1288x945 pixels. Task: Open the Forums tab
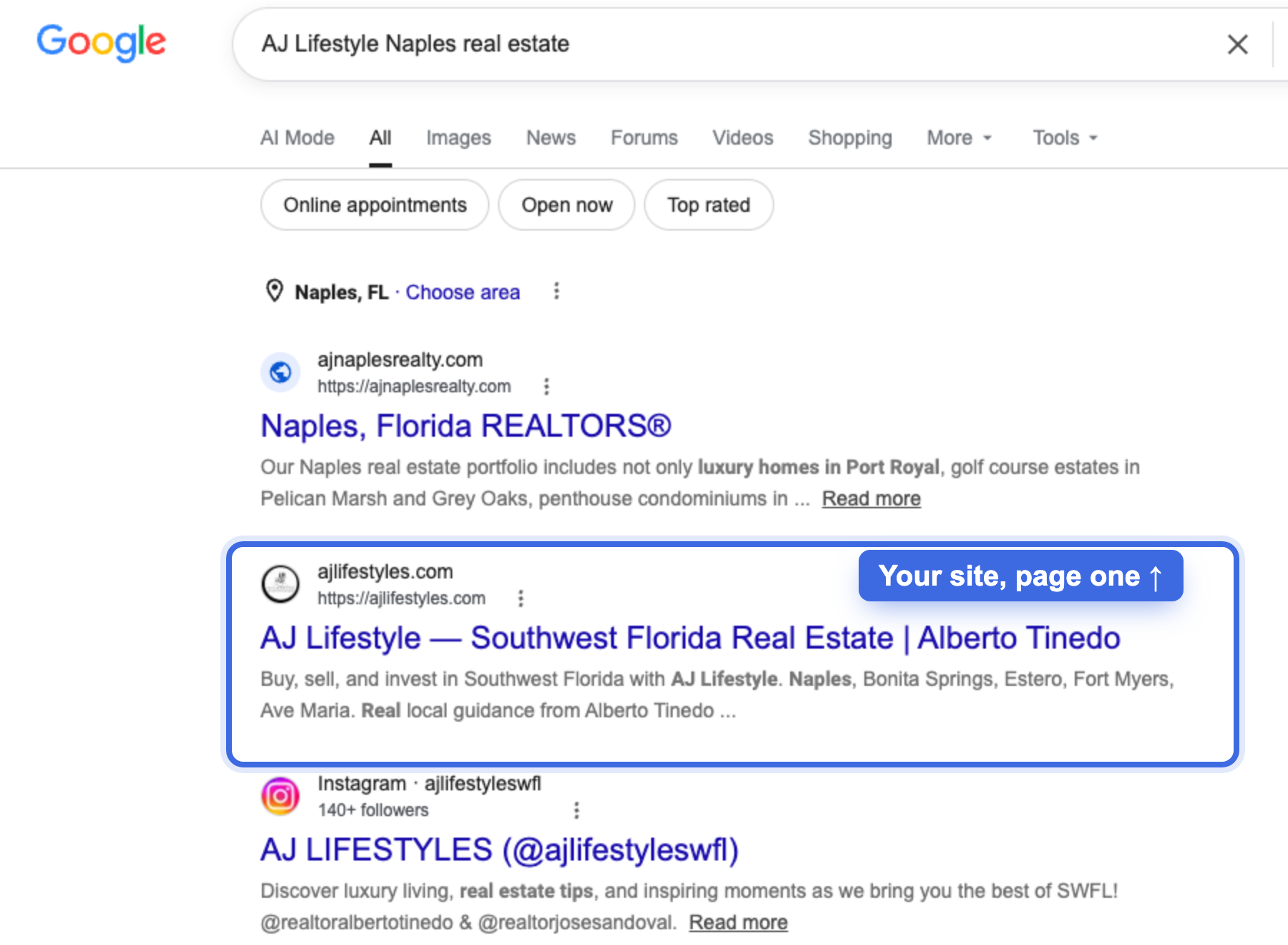[644, 137]
